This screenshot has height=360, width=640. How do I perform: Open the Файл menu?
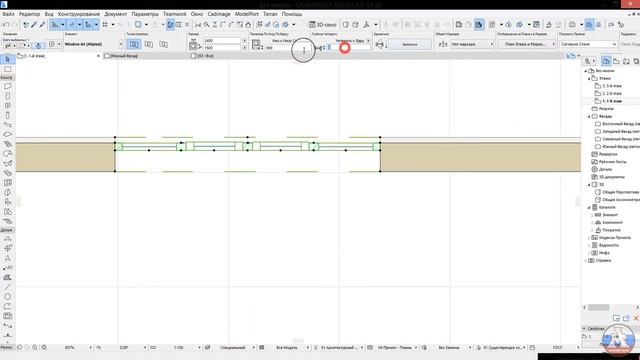[x=8, y=14]
